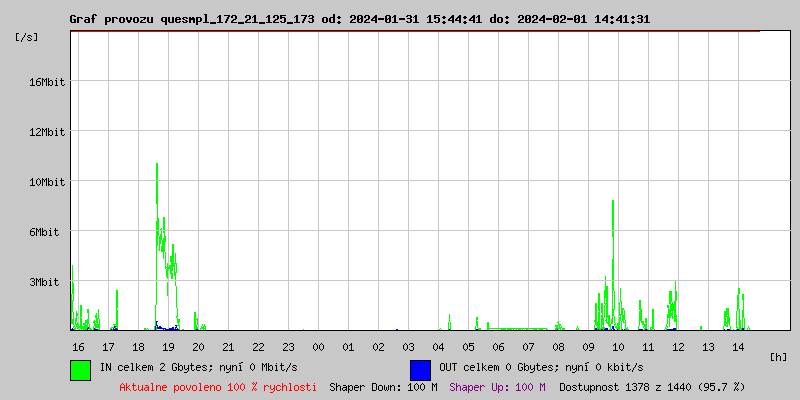This screenshot has width=800, height=400.
Task: Click hour label '04' on x-axis
Action: coord(438,347)
